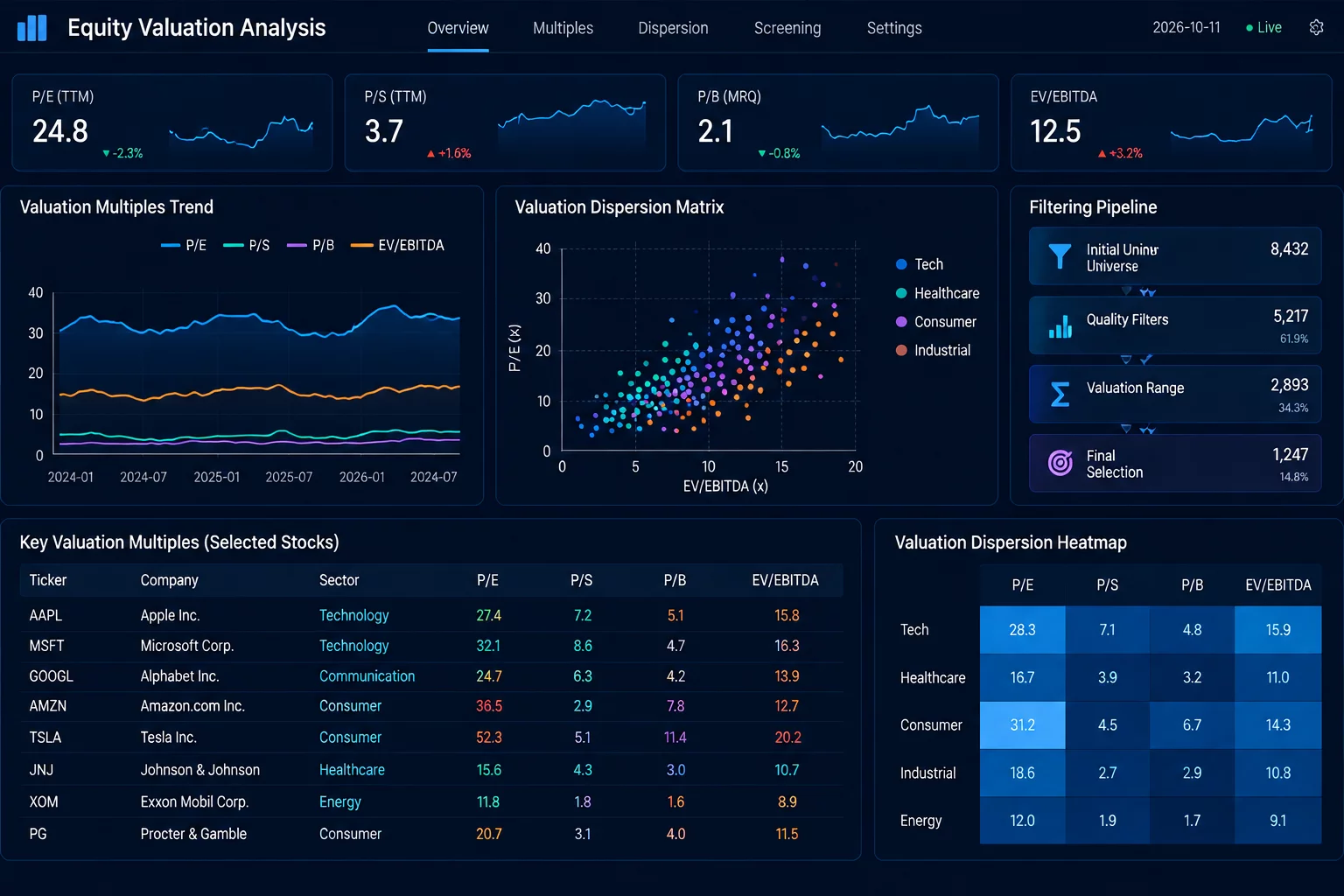Viewport: 1344px width, 896px height.
Task: Toggle EV/EBITDA series in trend legend
Action: click(397, 246)
